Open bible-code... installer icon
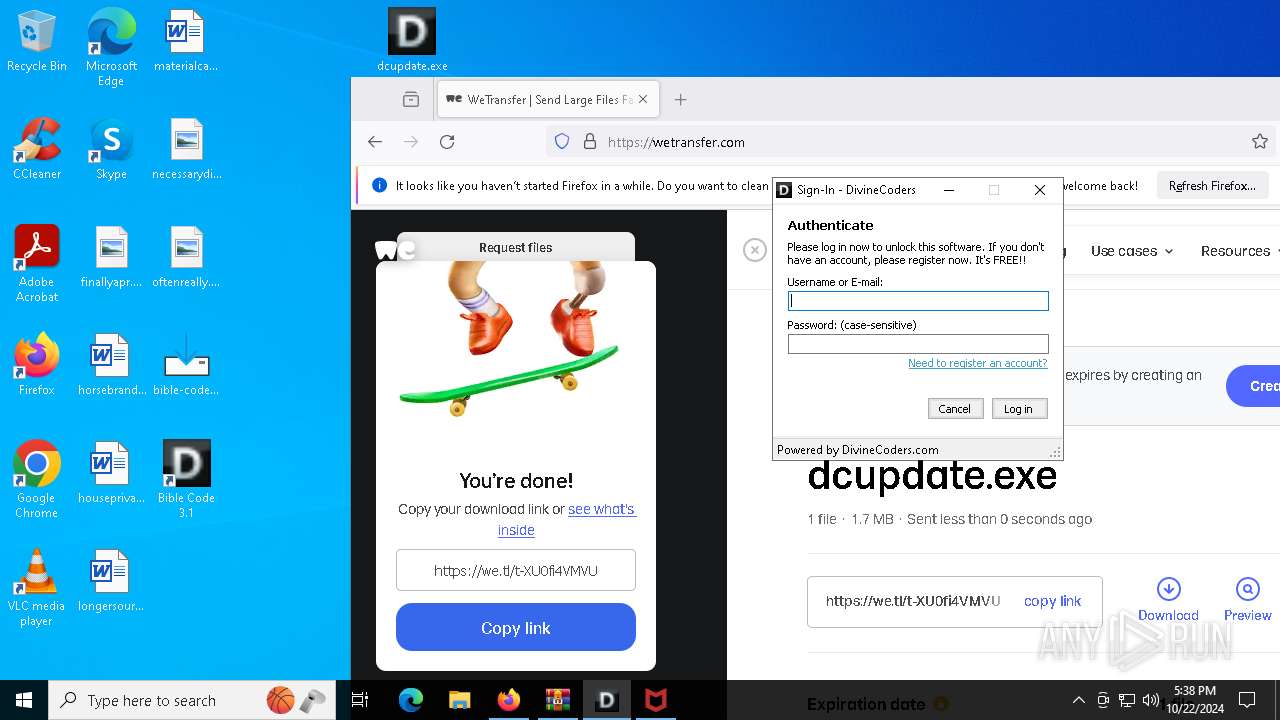The image size is (1280, 720). point(186,365)
